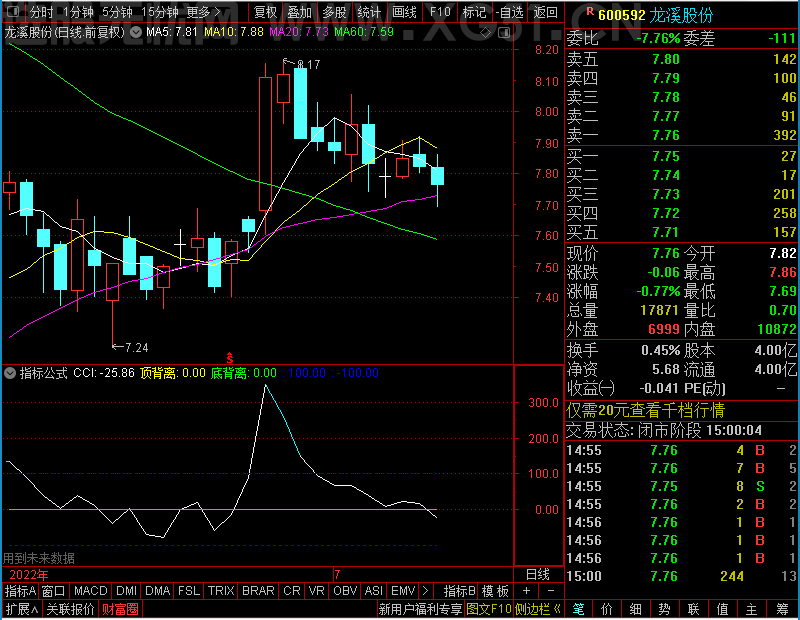Open 关联报价 related quotes

point(70,609)
